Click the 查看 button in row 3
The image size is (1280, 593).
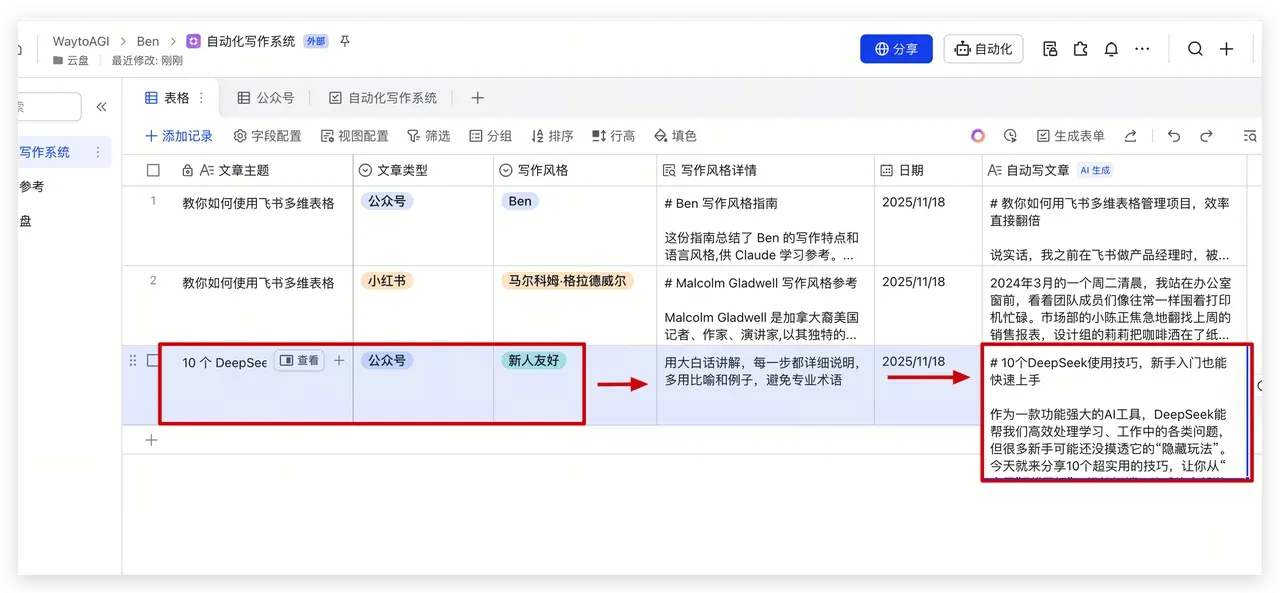tap(299, 360)
